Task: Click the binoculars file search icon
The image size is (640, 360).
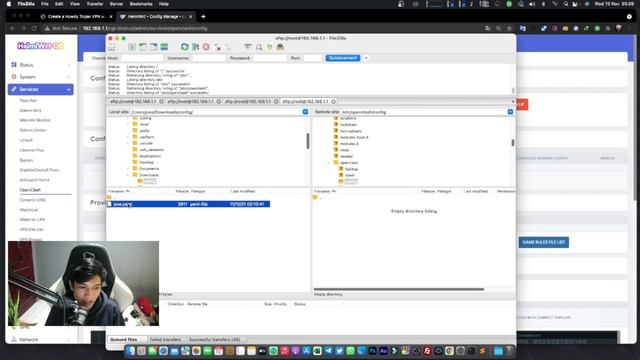Action: pyautogui.click(x=280, y=47)
